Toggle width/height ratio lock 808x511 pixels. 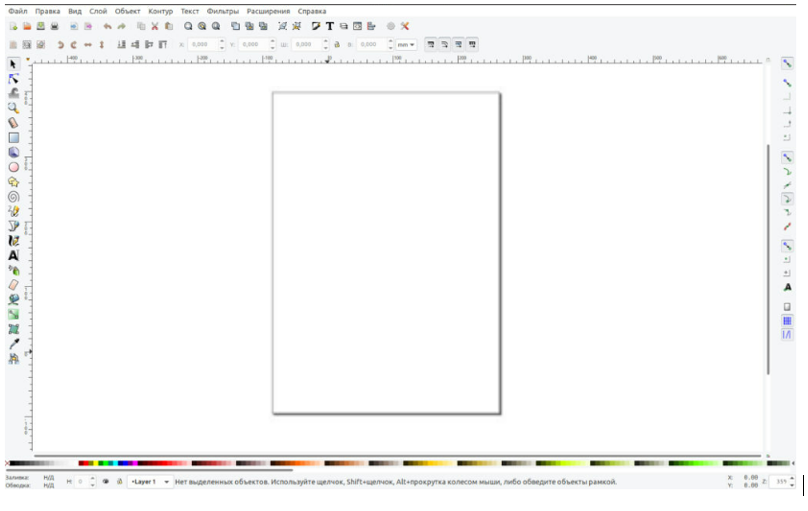pyautogui.click(x=337, y=45)
